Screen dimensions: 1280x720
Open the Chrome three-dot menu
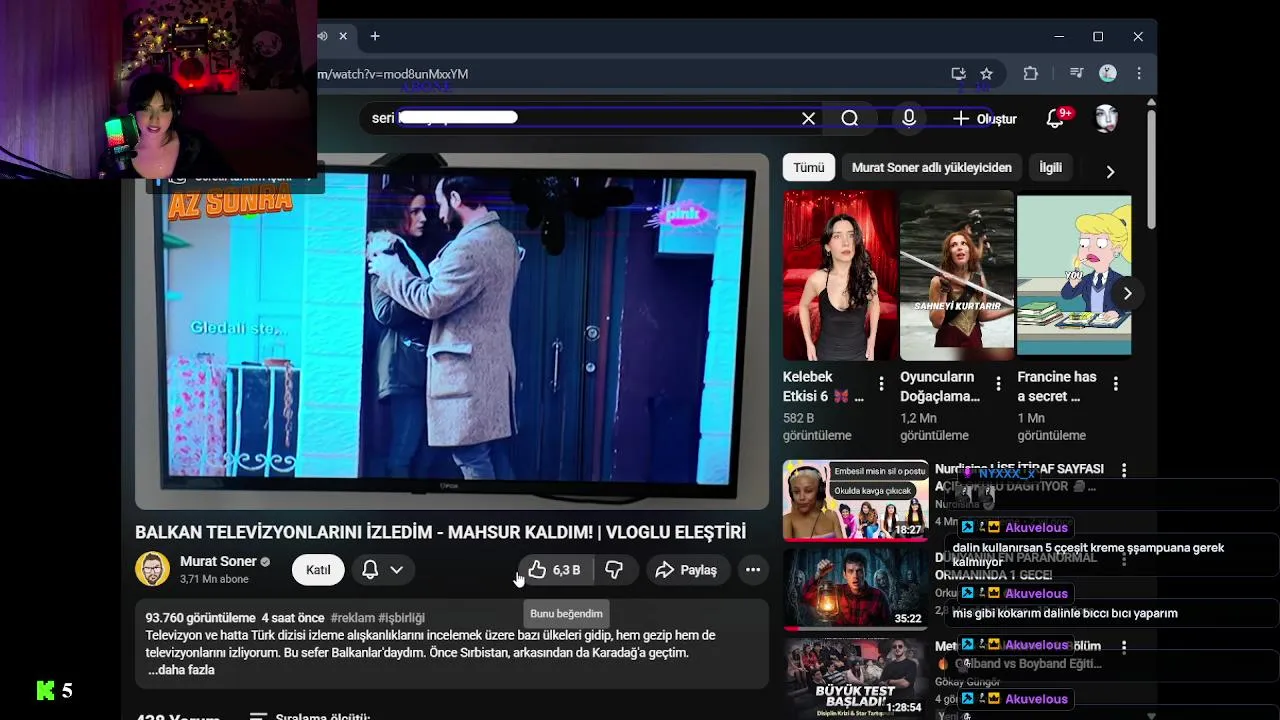tap(1139, 74)
